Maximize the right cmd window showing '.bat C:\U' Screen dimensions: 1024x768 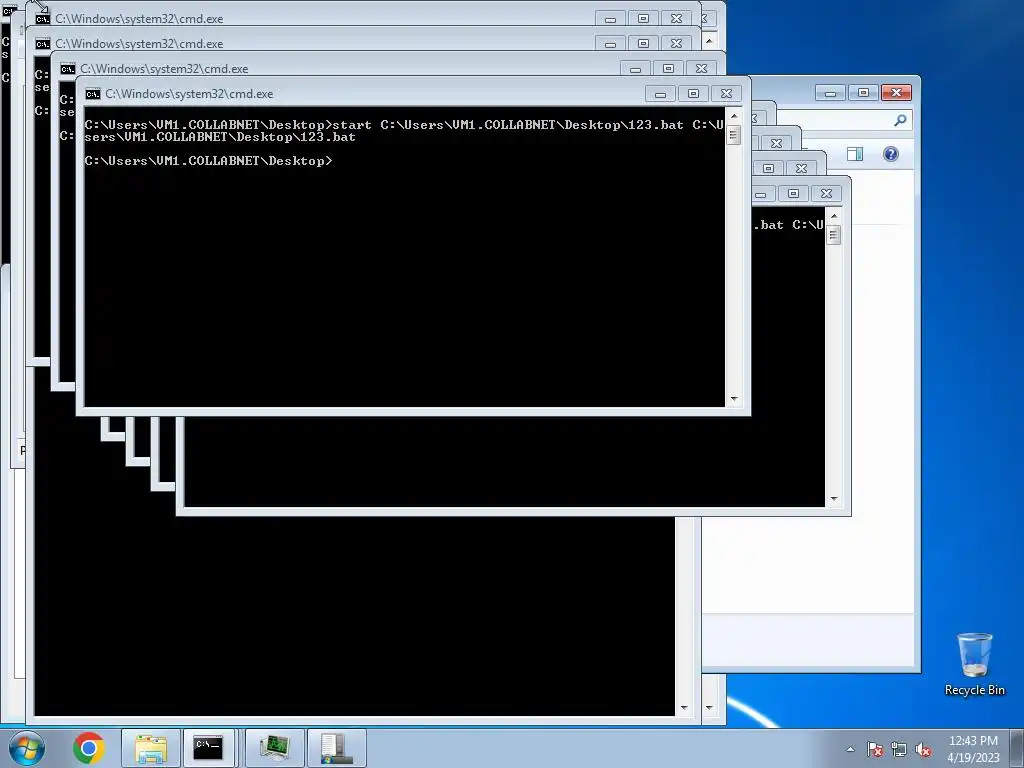coord(793,194)
